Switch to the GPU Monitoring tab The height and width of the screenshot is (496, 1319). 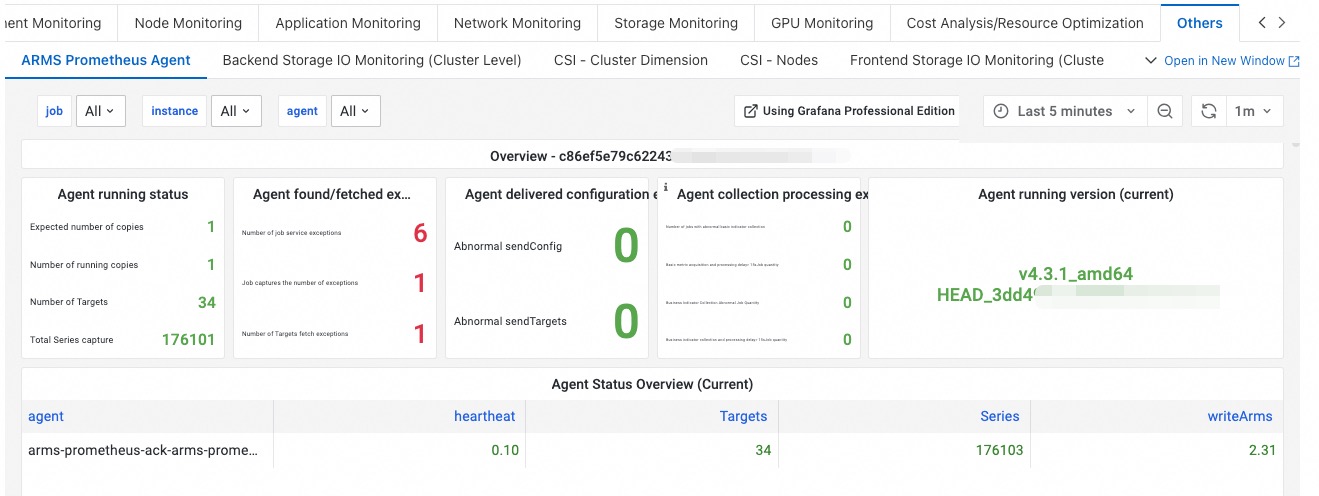822,23
